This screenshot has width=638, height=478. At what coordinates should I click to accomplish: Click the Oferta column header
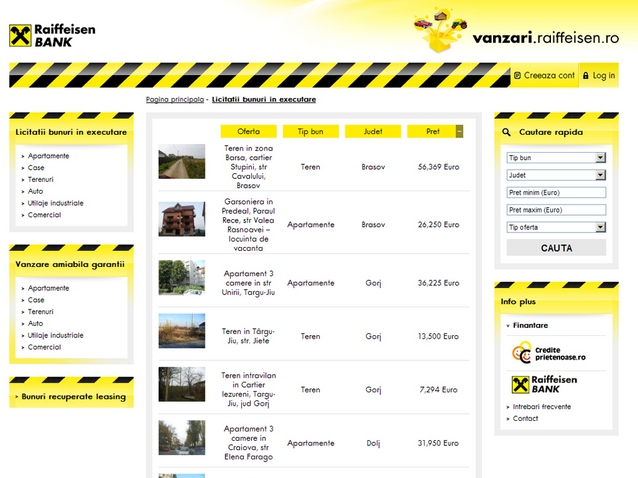[x=248, y=131]
